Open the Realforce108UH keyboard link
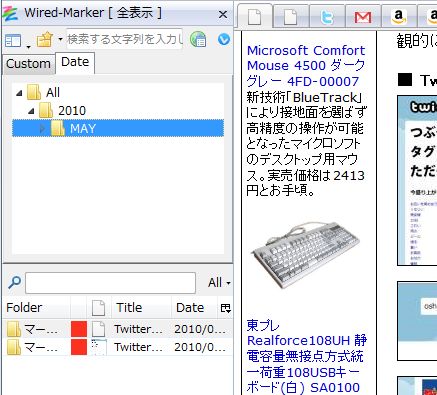437x395 pixels. click(x=307, y=356)
